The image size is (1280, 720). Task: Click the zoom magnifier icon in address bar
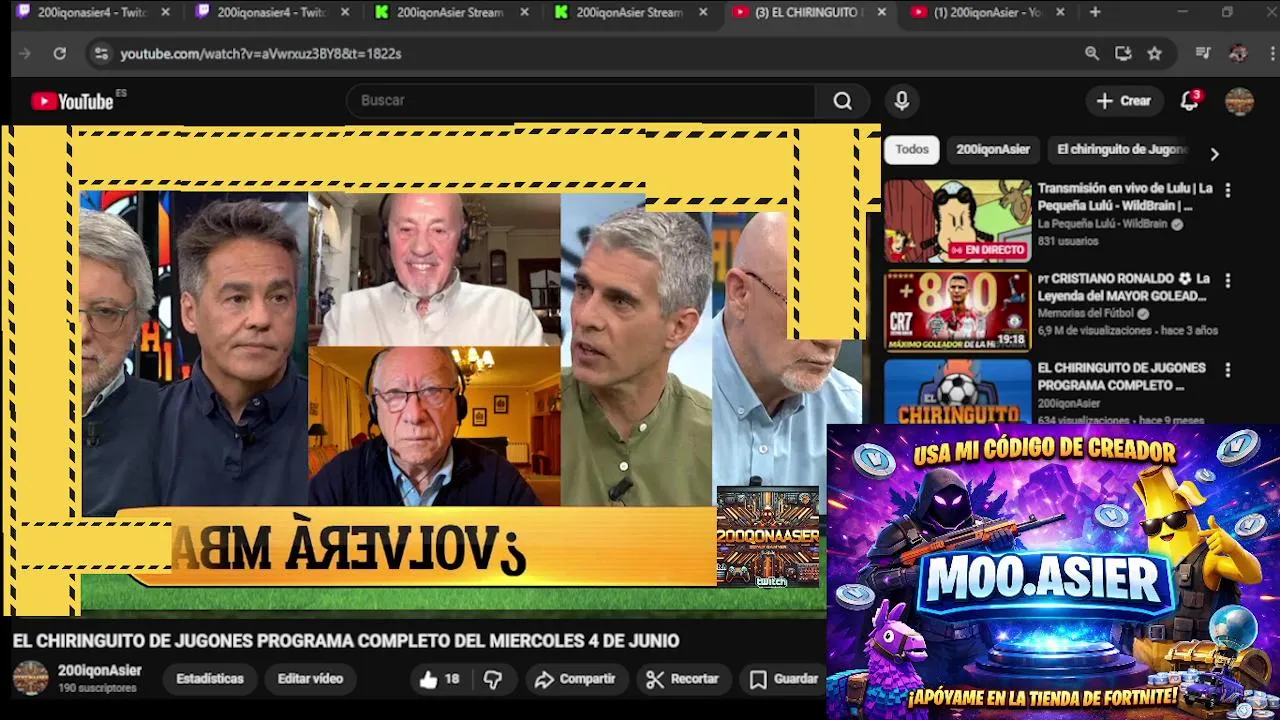(1092, 53)
